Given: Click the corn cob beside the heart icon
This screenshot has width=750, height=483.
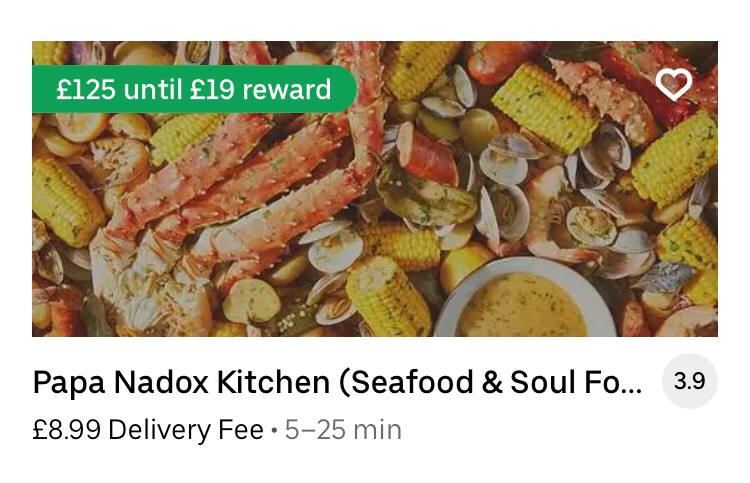Looking at the screenshot, I should [x=545, y=108].
